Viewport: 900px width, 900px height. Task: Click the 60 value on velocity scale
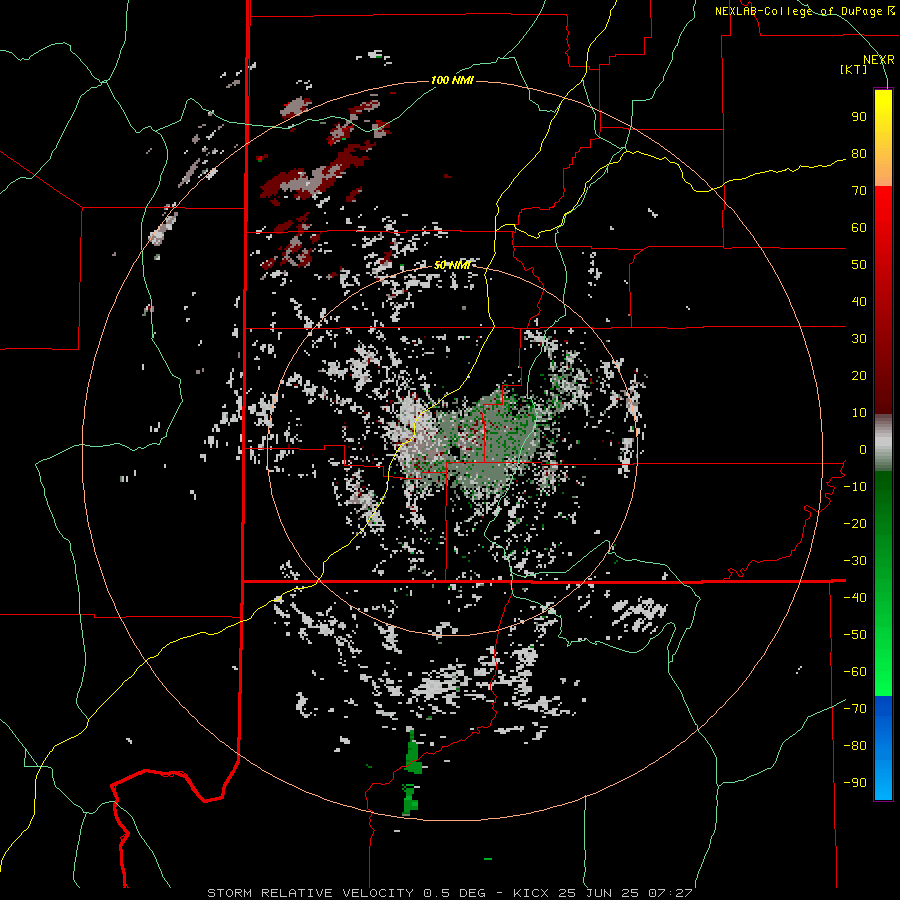(859, 228)
